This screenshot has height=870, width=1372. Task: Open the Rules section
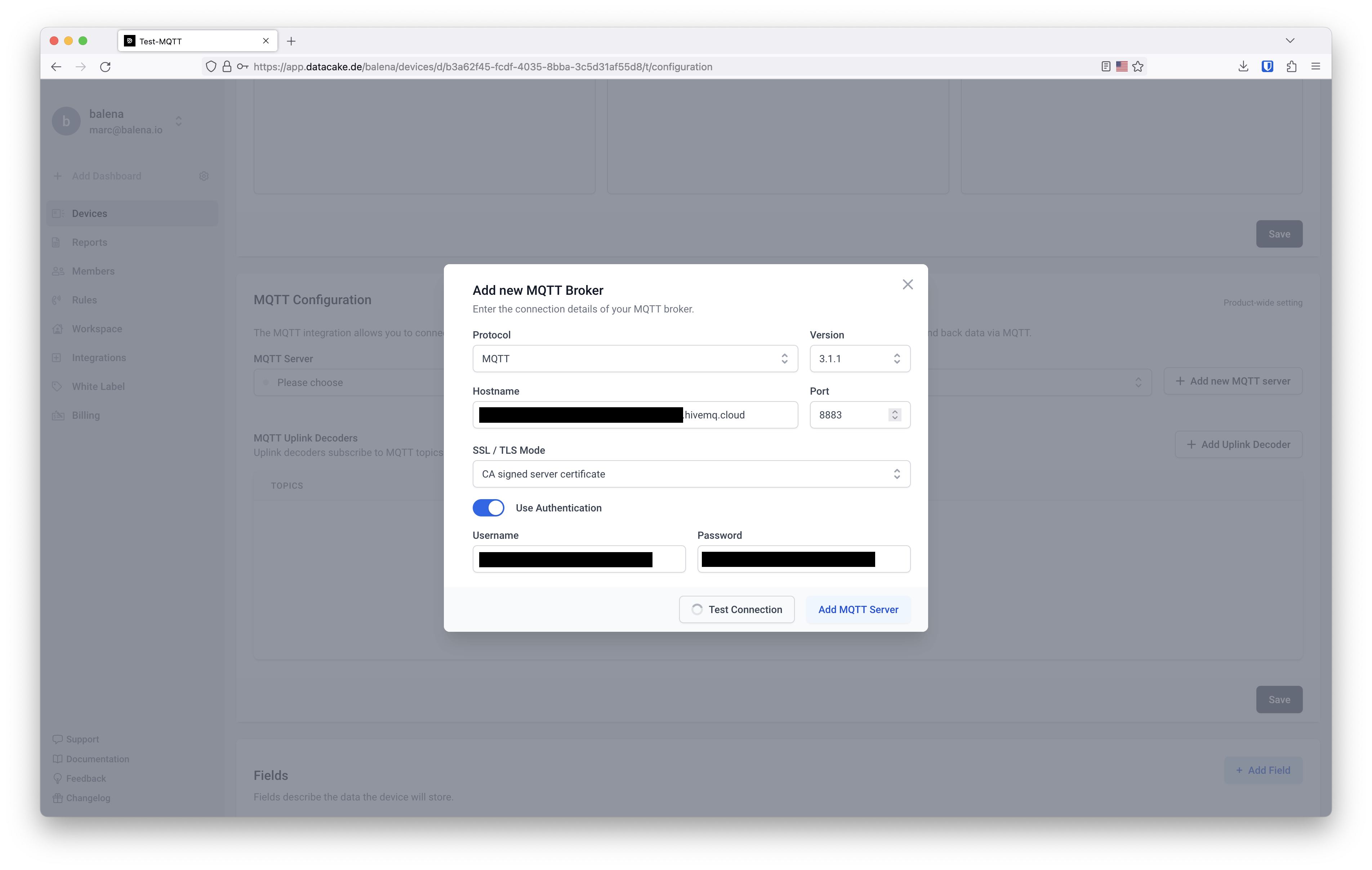pos(84,300)
